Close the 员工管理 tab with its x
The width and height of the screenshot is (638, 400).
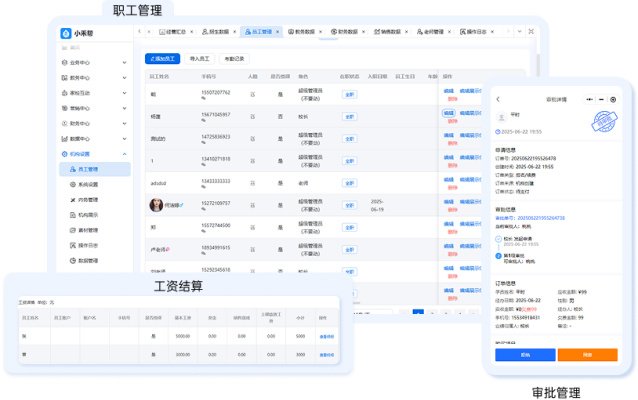(277, 32)
